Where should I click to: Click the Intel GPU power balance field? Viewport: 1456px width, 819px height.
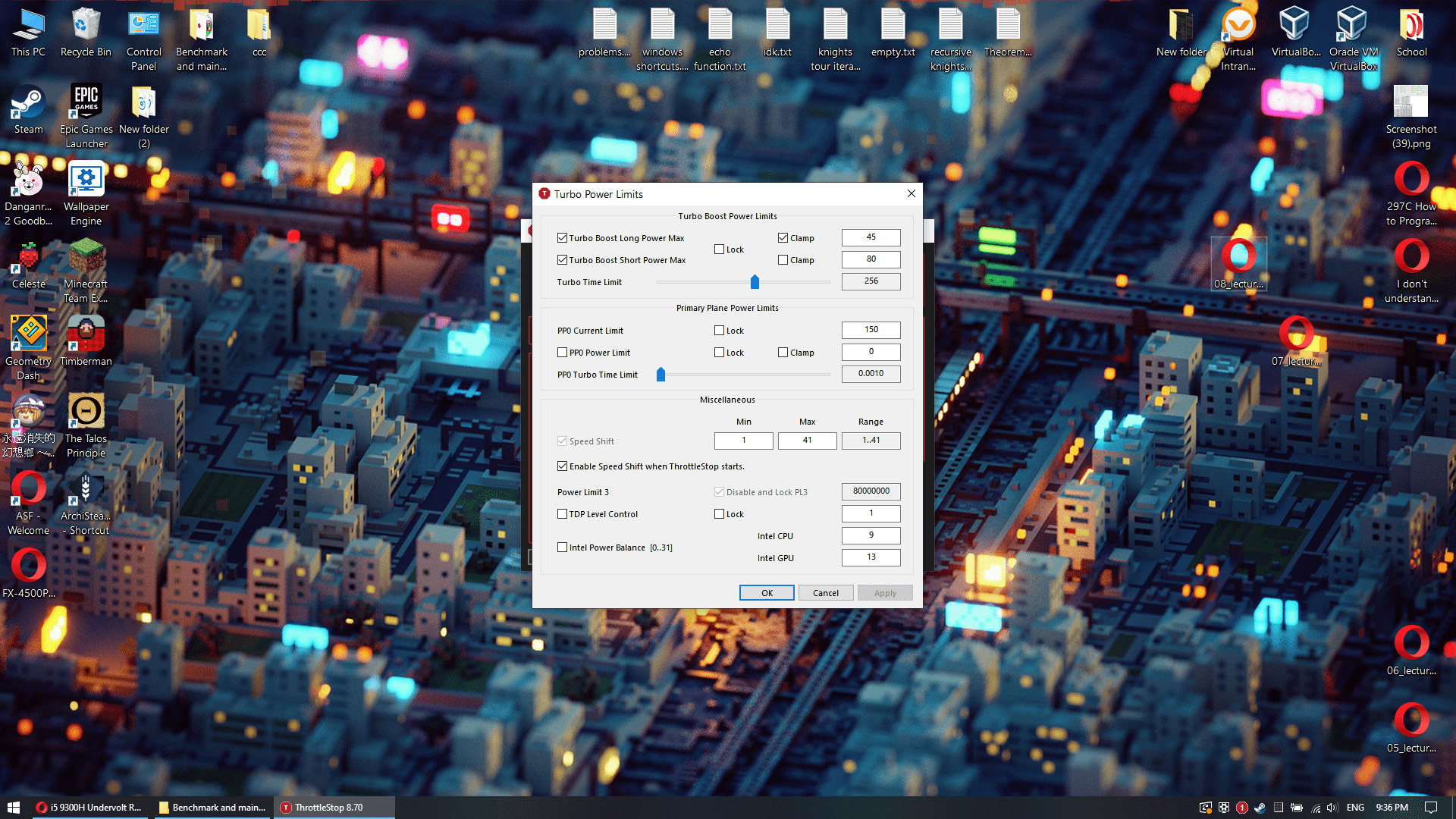871,557
